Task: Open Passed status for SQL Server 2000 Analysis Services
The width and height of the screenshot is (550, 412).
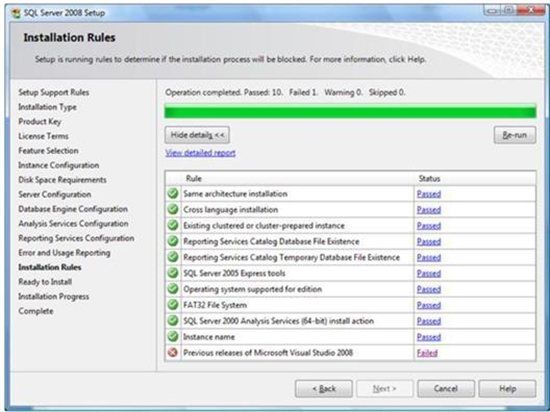Action: coord(429,321)
